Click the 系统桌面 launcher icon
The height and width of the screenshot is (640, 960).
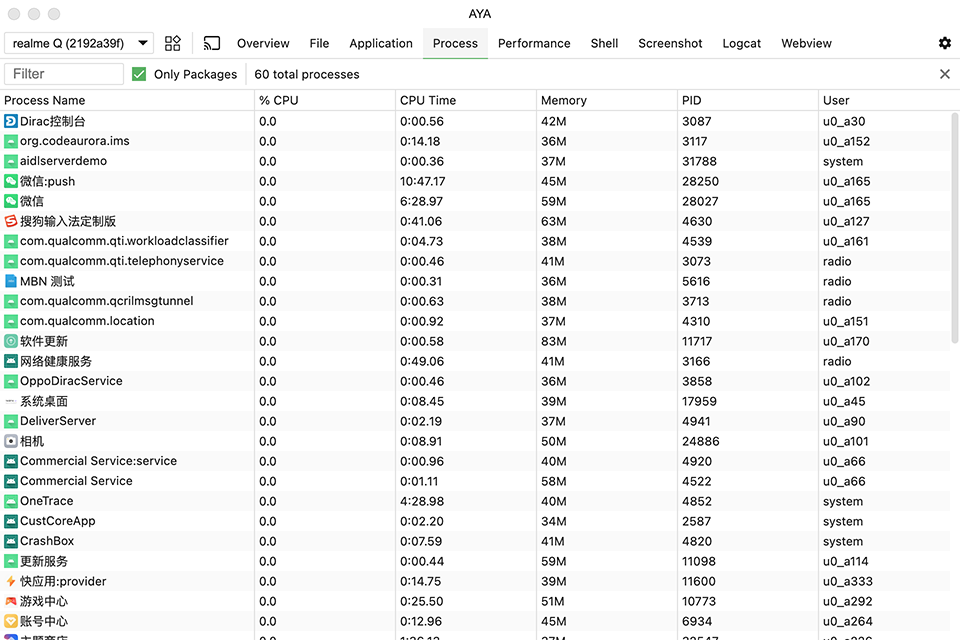[10, 401]
